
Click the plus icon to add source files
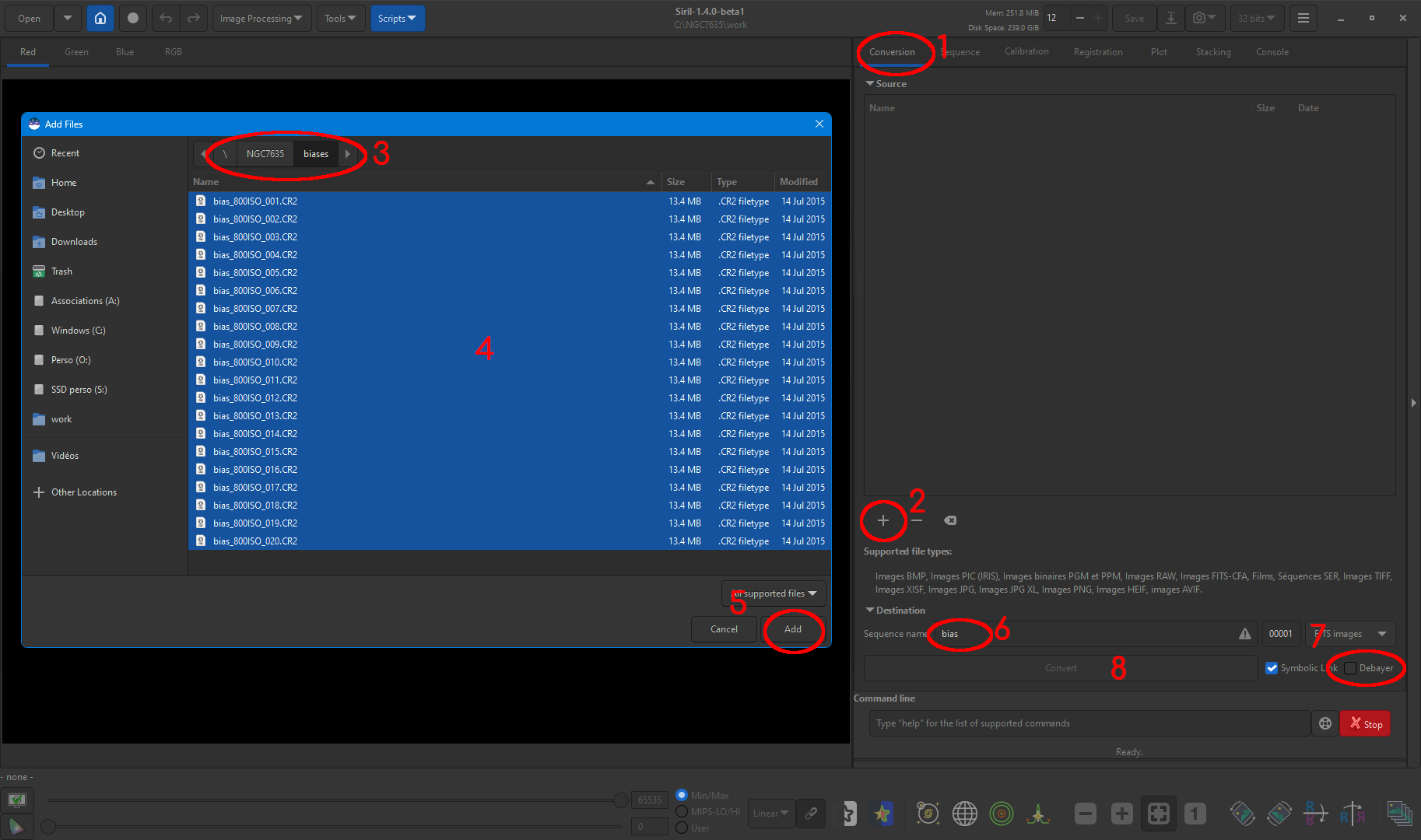click(x=882, y=520)
